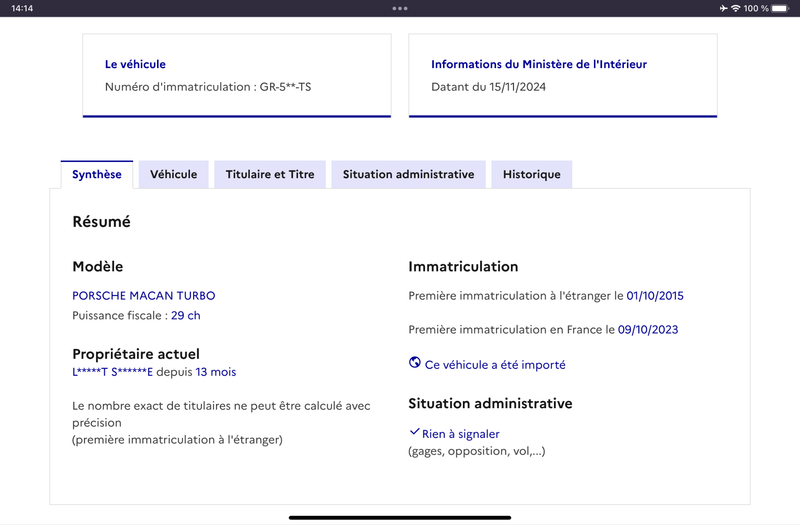800x525 pixels.
Task: Click the 13 mois ownership duration
Action: tap(216, 372)
